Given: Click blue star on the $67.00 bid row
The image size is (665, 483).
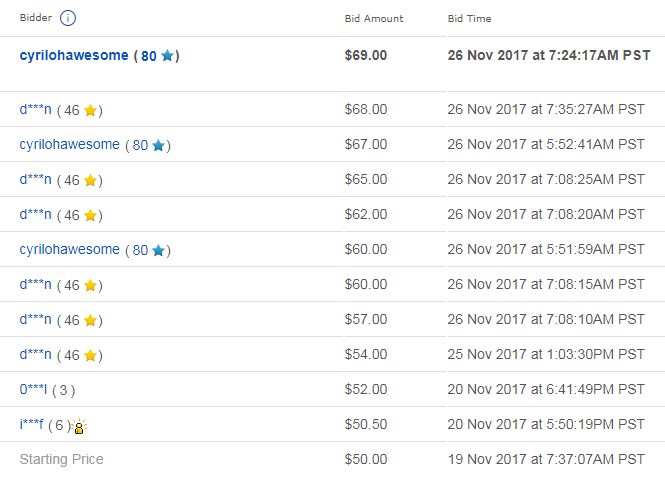Looking at the screenshot, I should point(158,145).
